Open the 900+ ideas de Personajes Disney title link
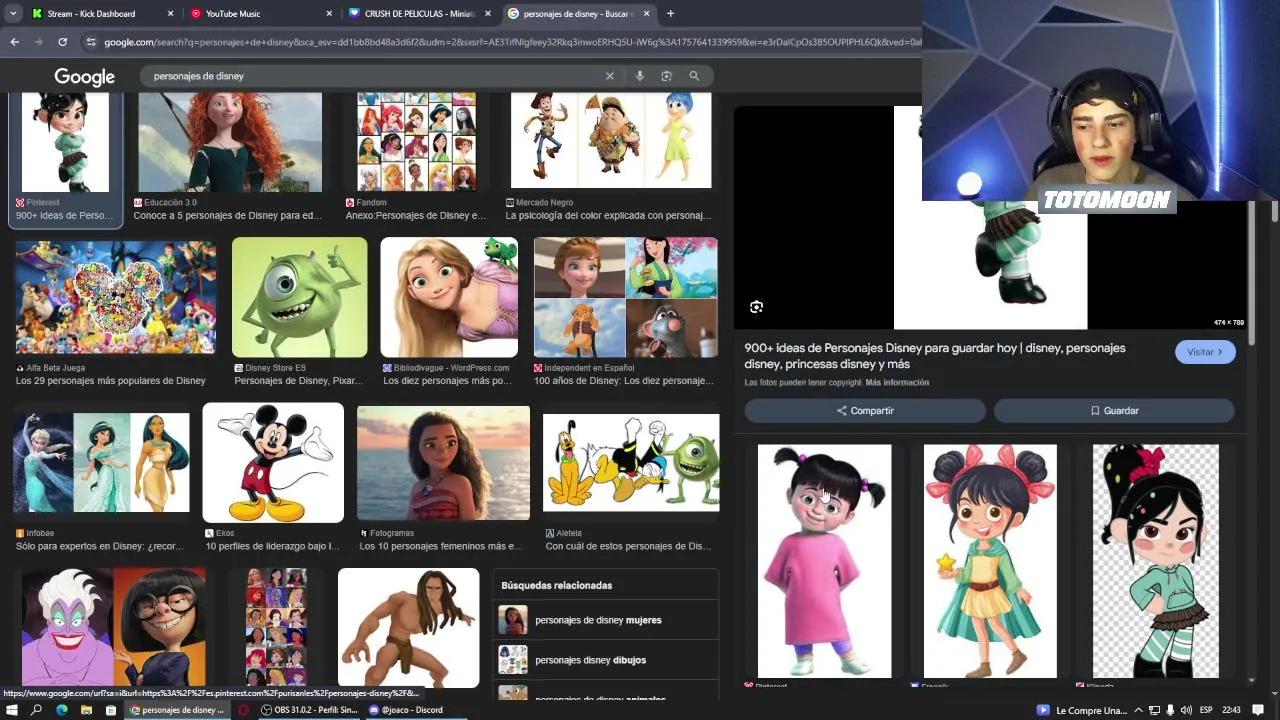The height and width of the screenshot is (720, 1280). click(x=935, y=356)
